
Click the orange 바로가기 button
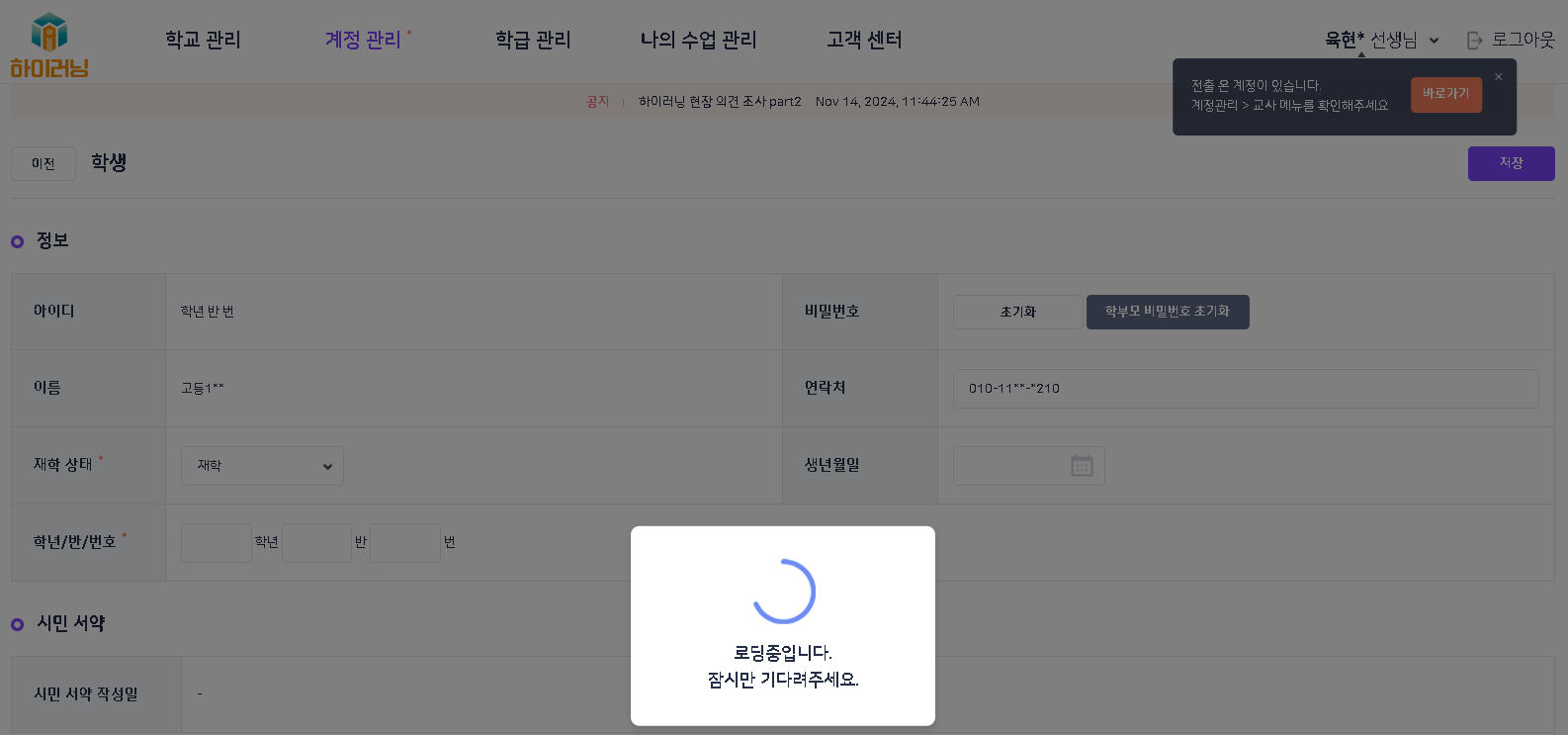[x=1445, y=94]
